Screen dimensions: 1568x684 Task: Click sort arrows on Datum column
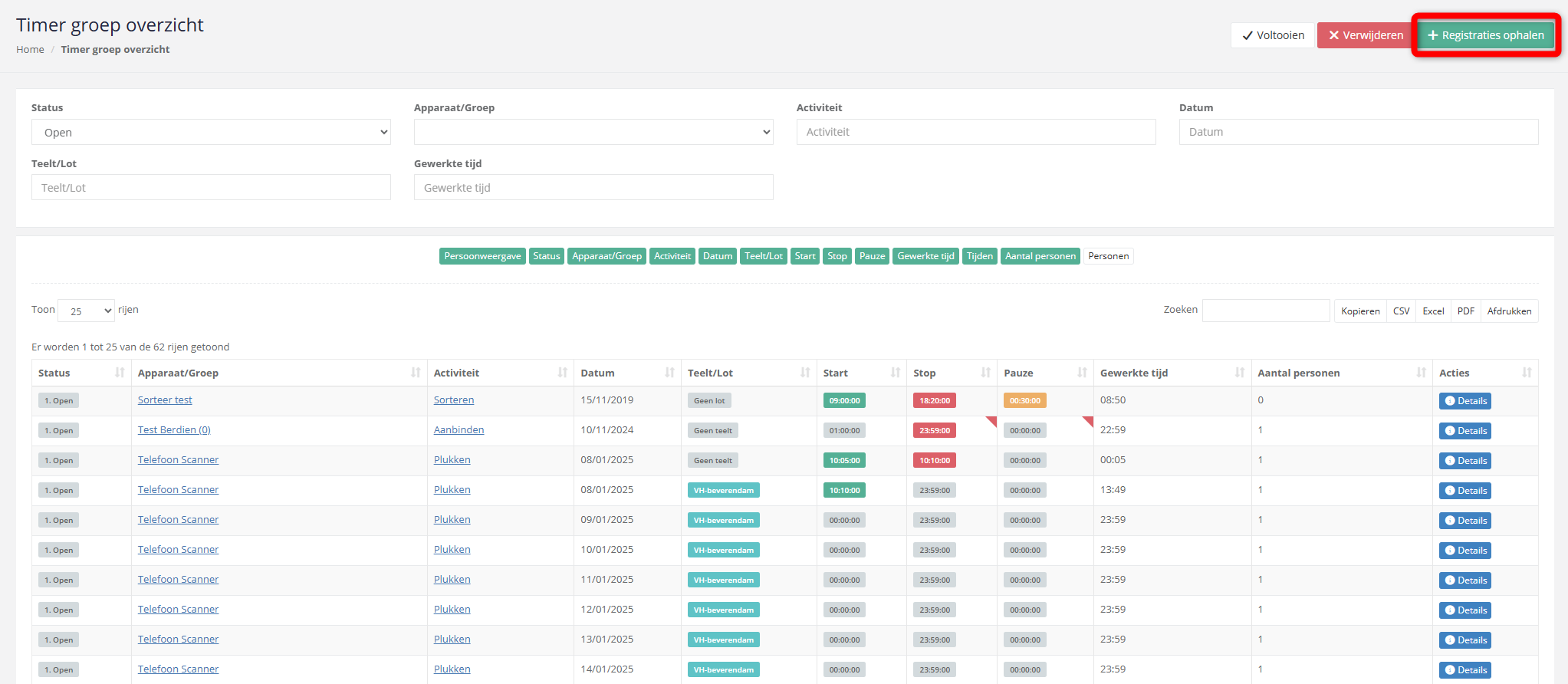click(x=669, y=373)
